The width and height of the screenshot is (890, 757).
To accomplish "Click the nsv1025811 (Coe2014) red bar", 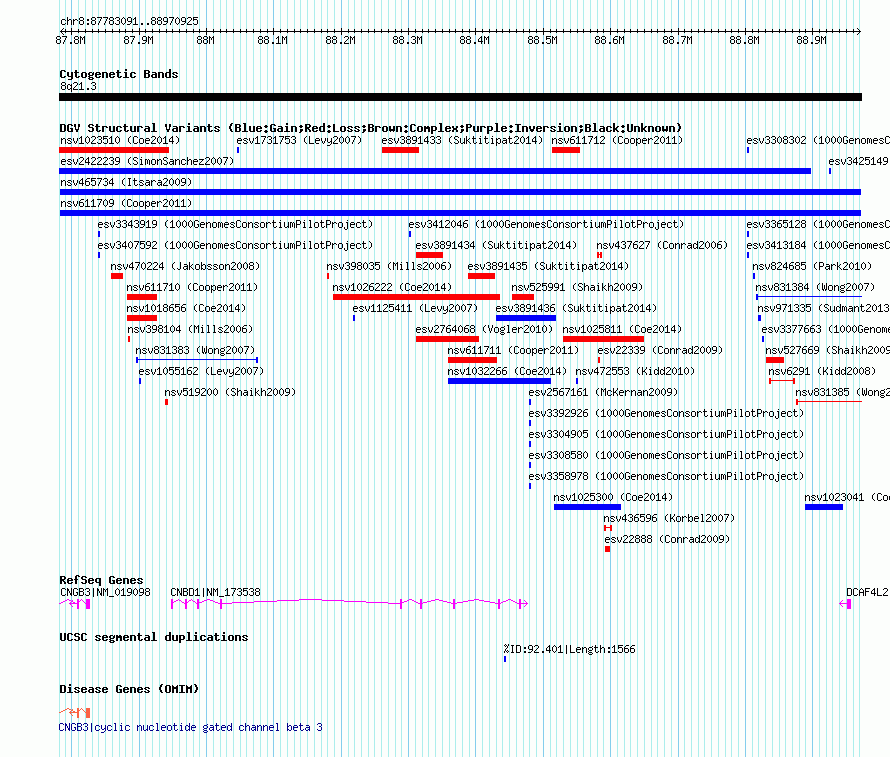I will point(603,339).
